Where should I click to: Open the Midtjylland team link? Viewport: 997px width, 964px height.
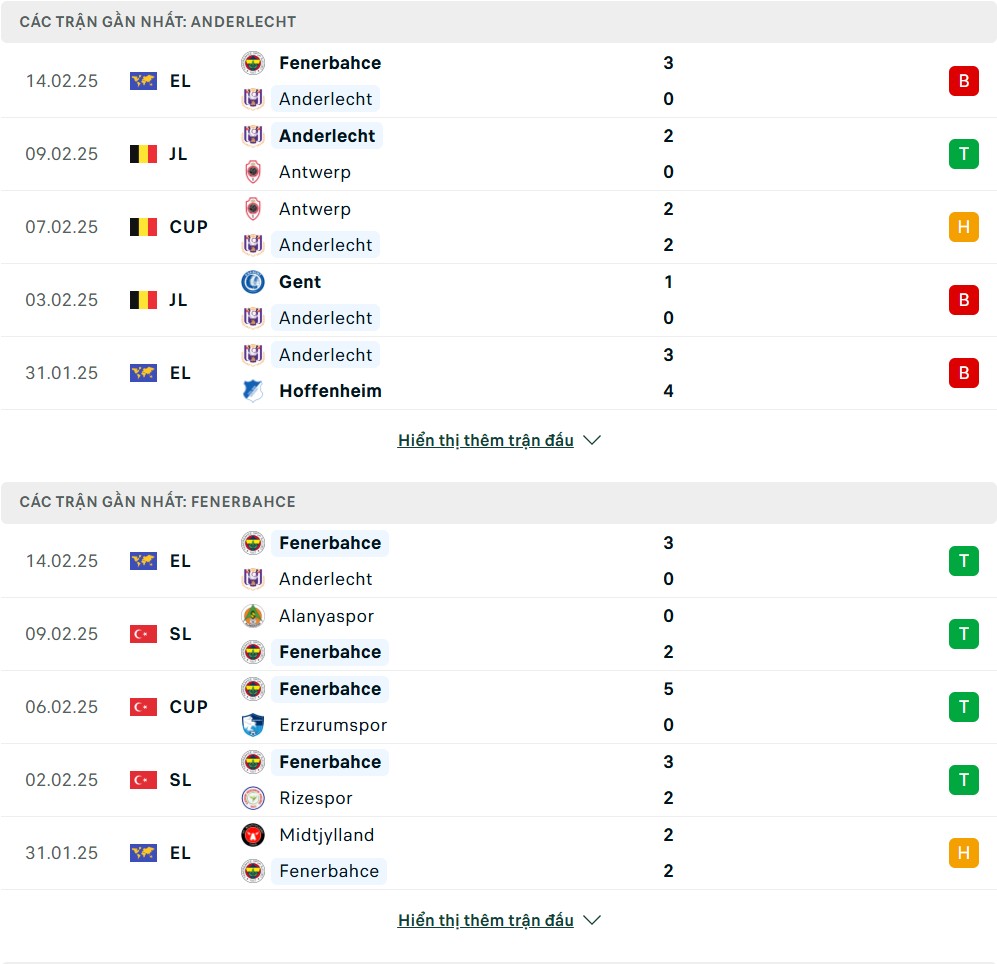click(326, 835)
